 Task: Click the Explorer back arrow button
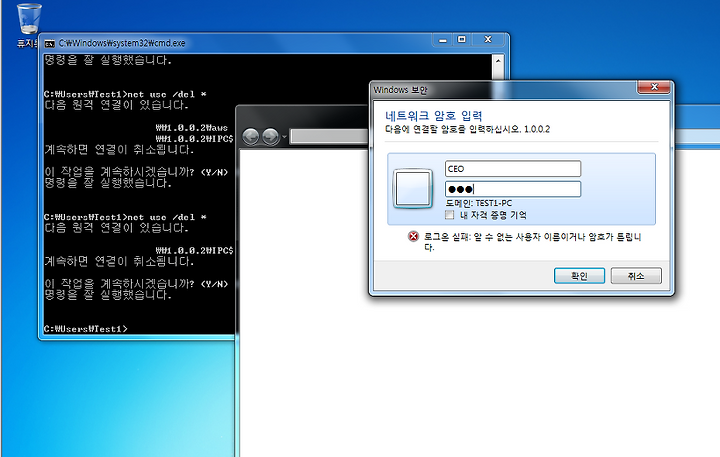click(251, 136)
